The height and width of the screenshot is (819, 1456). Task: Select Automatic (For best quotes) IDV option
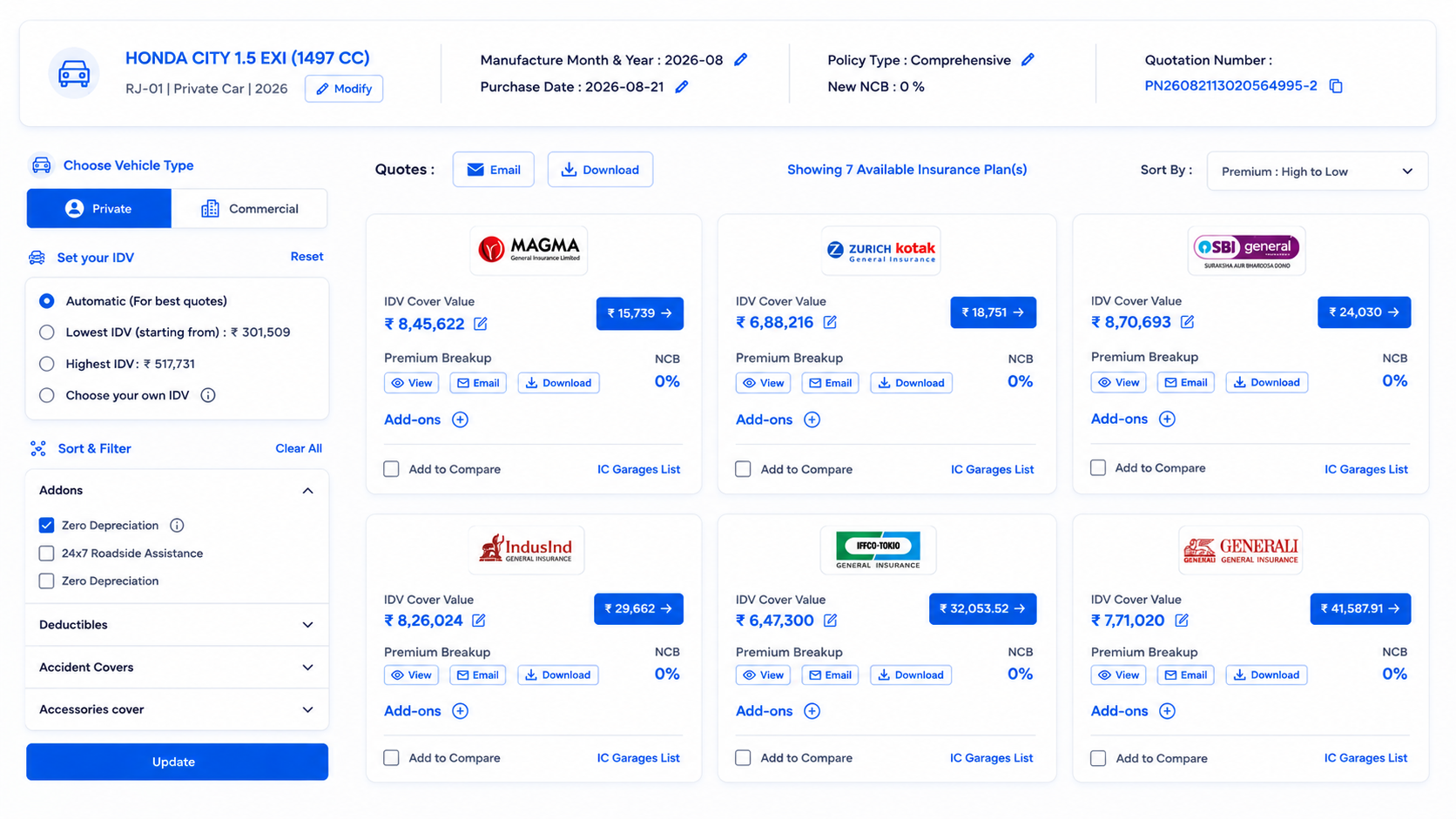(x=47, y=301)
